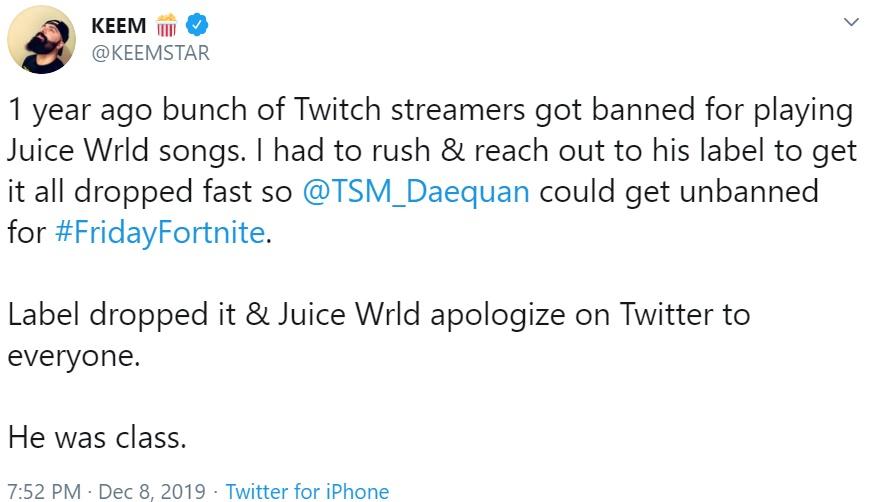Open KEEMSTAR's profile picture
Image resolution: width=869 pixels, height=502 pixels.
click(x=40, y=39)
